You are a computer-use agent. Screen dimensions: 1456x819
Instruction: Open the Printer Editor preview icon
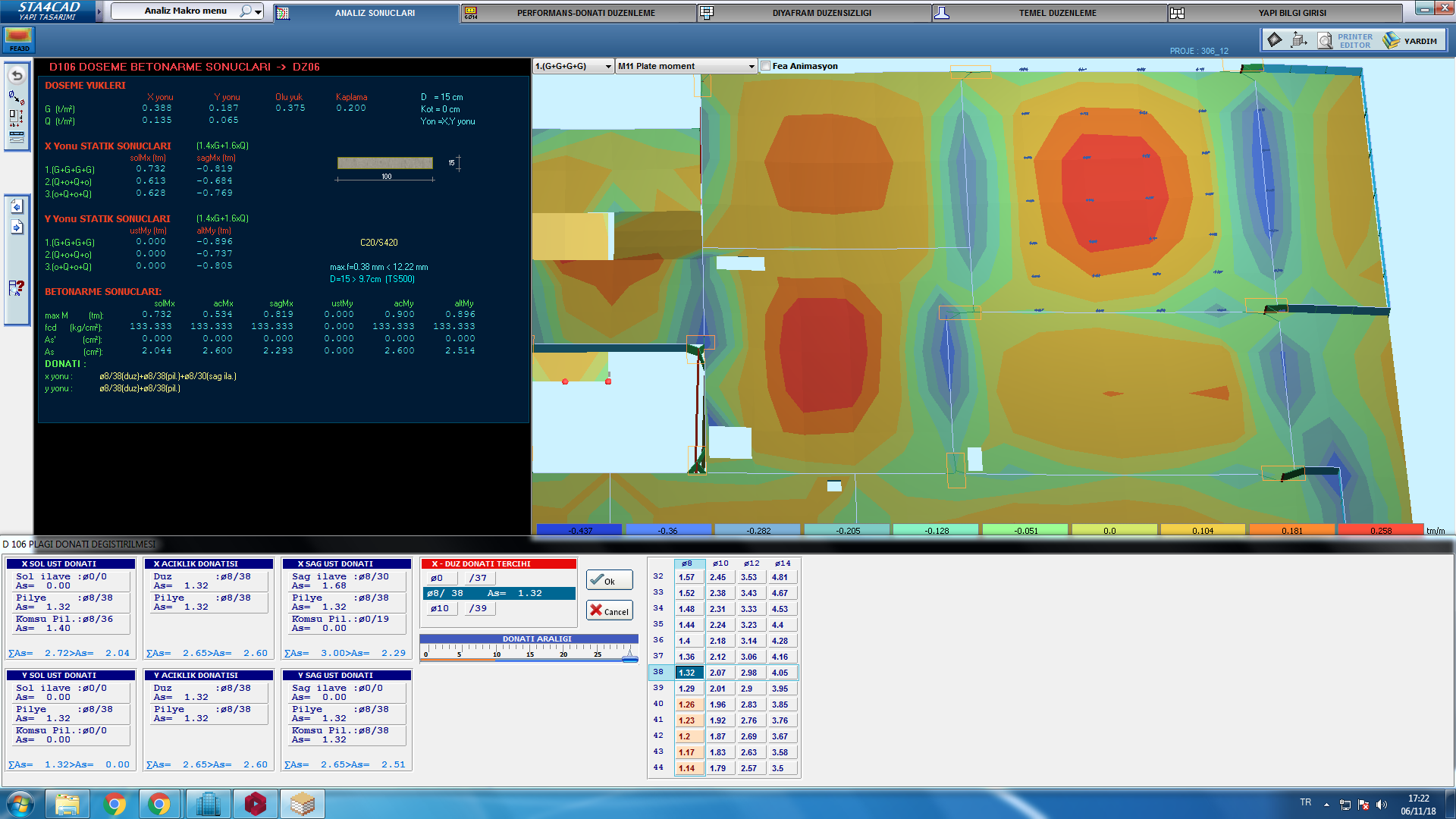coord(1325,40)
